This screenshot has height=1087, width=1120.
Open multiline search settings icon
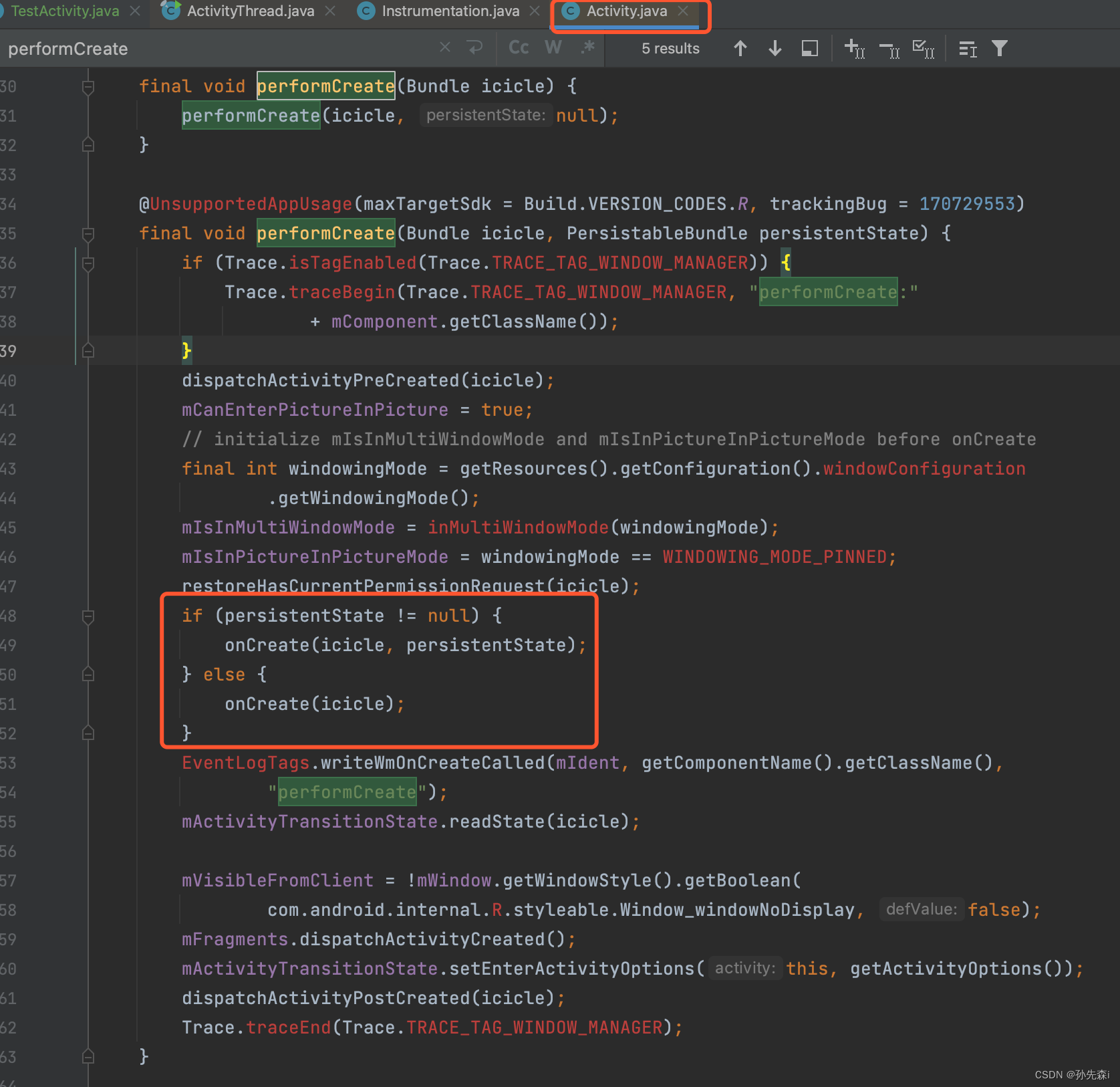(x=968, y=49)
